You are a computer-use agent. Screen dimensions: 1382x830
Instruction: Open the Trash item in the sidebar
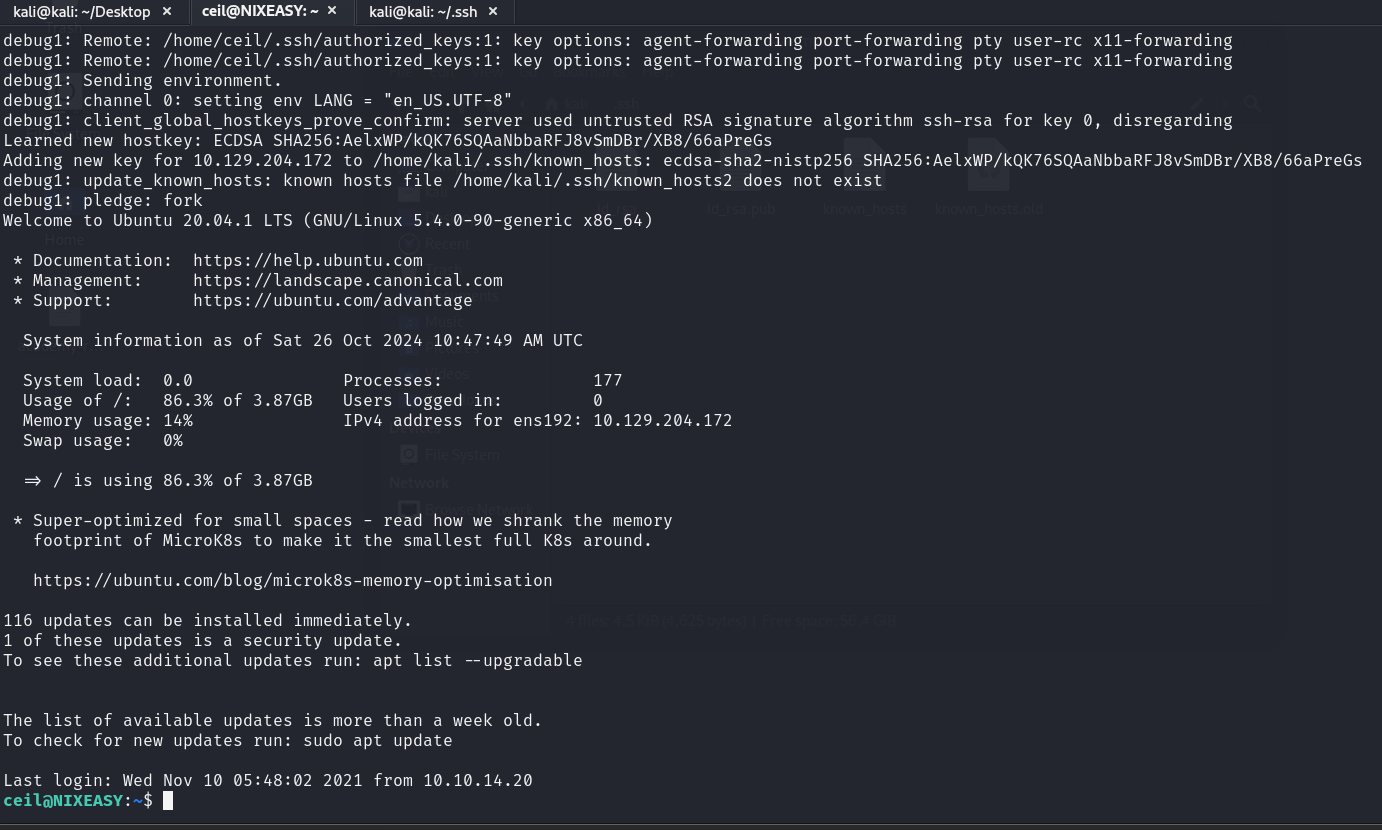coord(444,270)
